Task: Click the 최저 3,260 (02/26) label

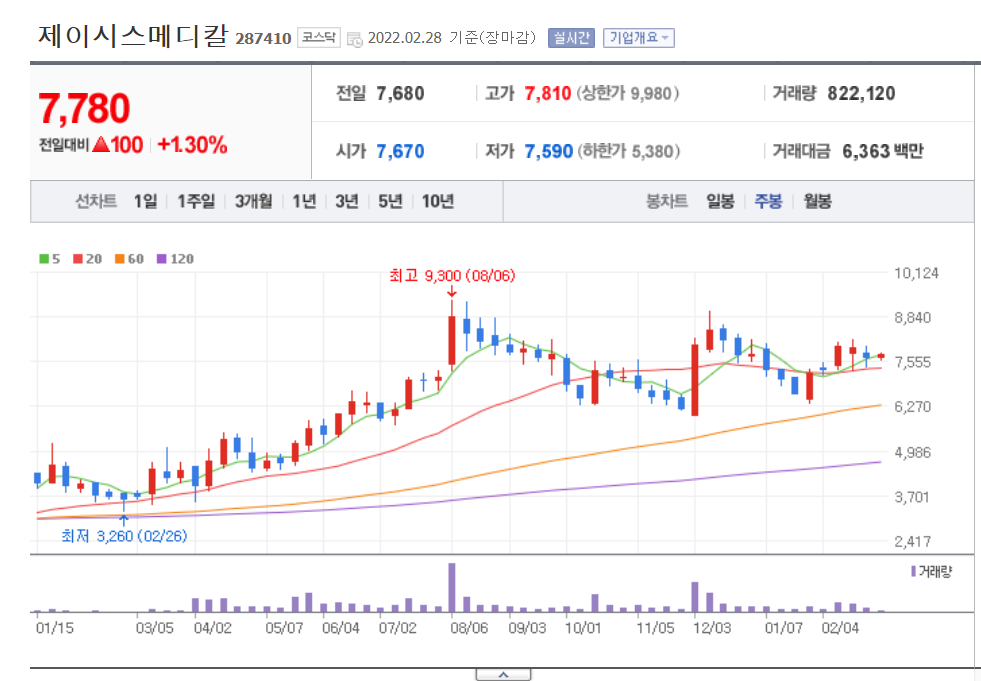Action: coord(124,536)
